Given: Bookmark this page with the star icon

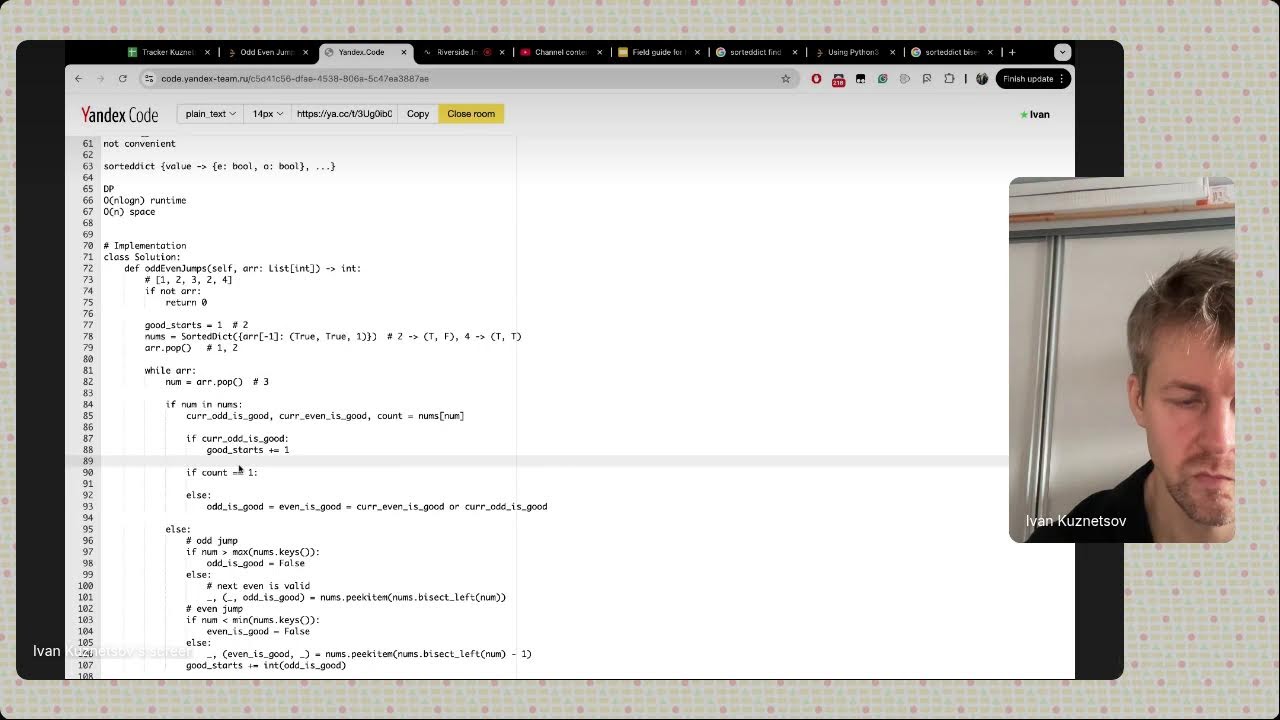Looking at the screenshot, I should click(x=786, y=78).
